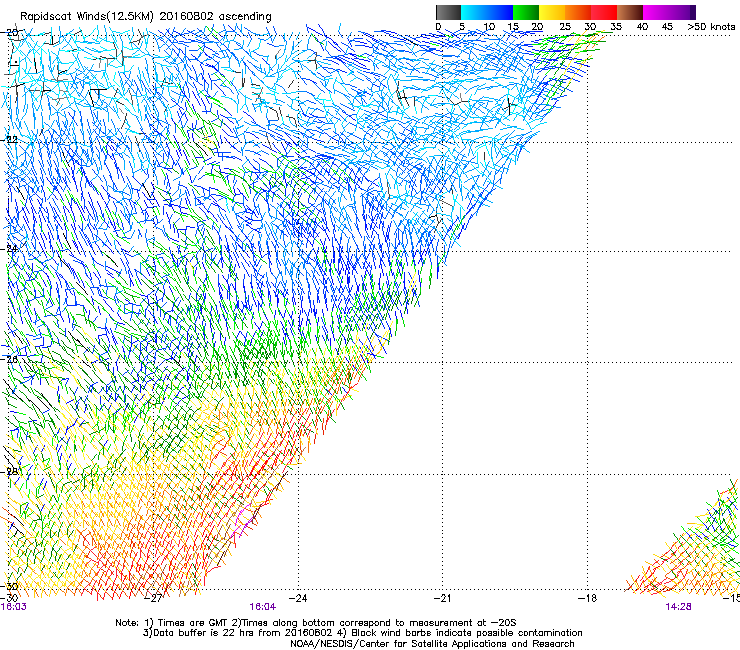Click the '-22' latitude axis label
The width and height of the screenshot is (740, 650).
click(9, 140)
